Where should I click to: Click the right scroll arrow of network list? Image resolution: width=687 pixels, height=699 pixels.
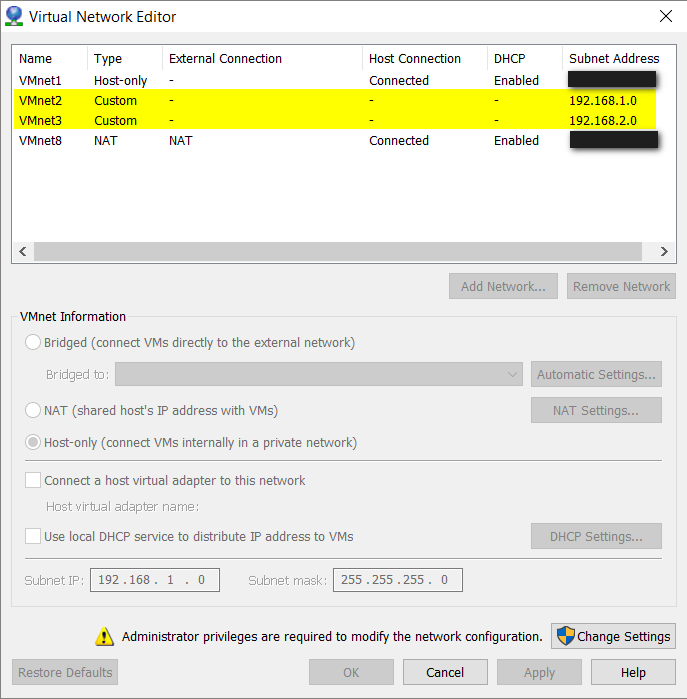(664, 251)
